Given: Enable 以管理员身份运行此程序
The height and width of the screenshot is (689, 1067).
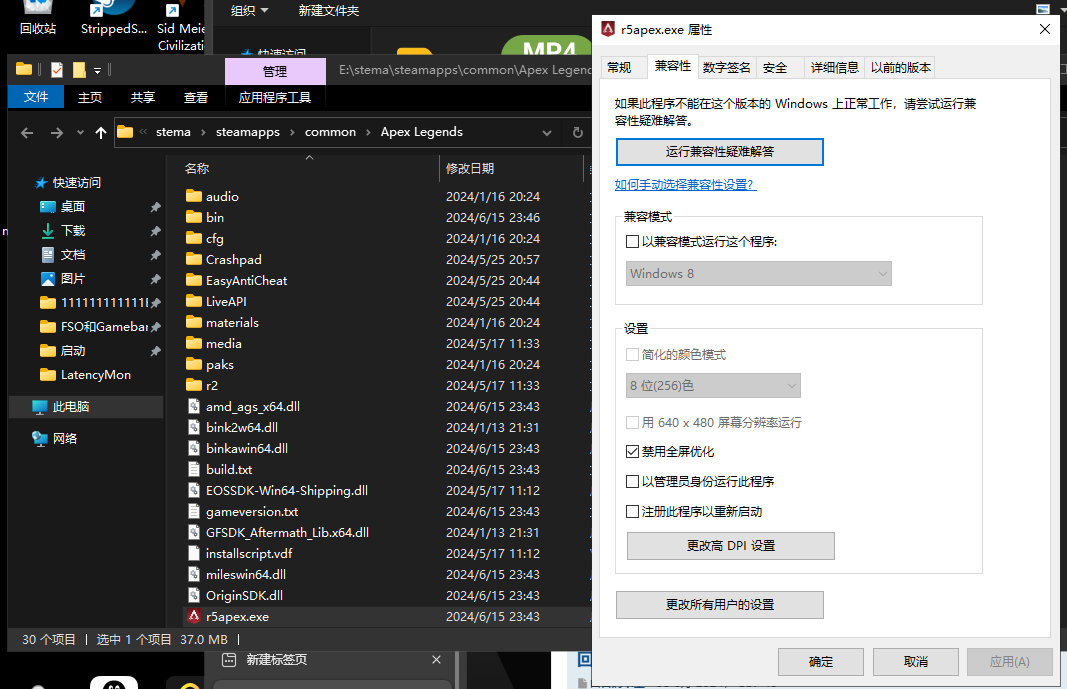Looking at the screenshot, I should (x=632, y=480).
